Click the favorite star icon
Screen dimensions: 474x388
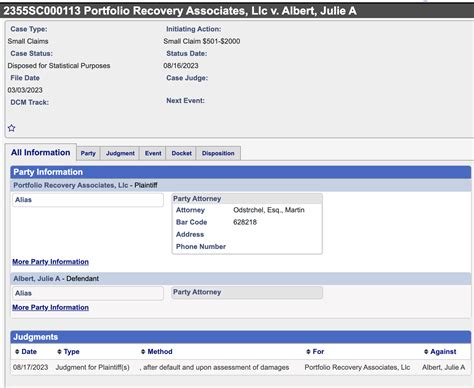pos(11,128)
